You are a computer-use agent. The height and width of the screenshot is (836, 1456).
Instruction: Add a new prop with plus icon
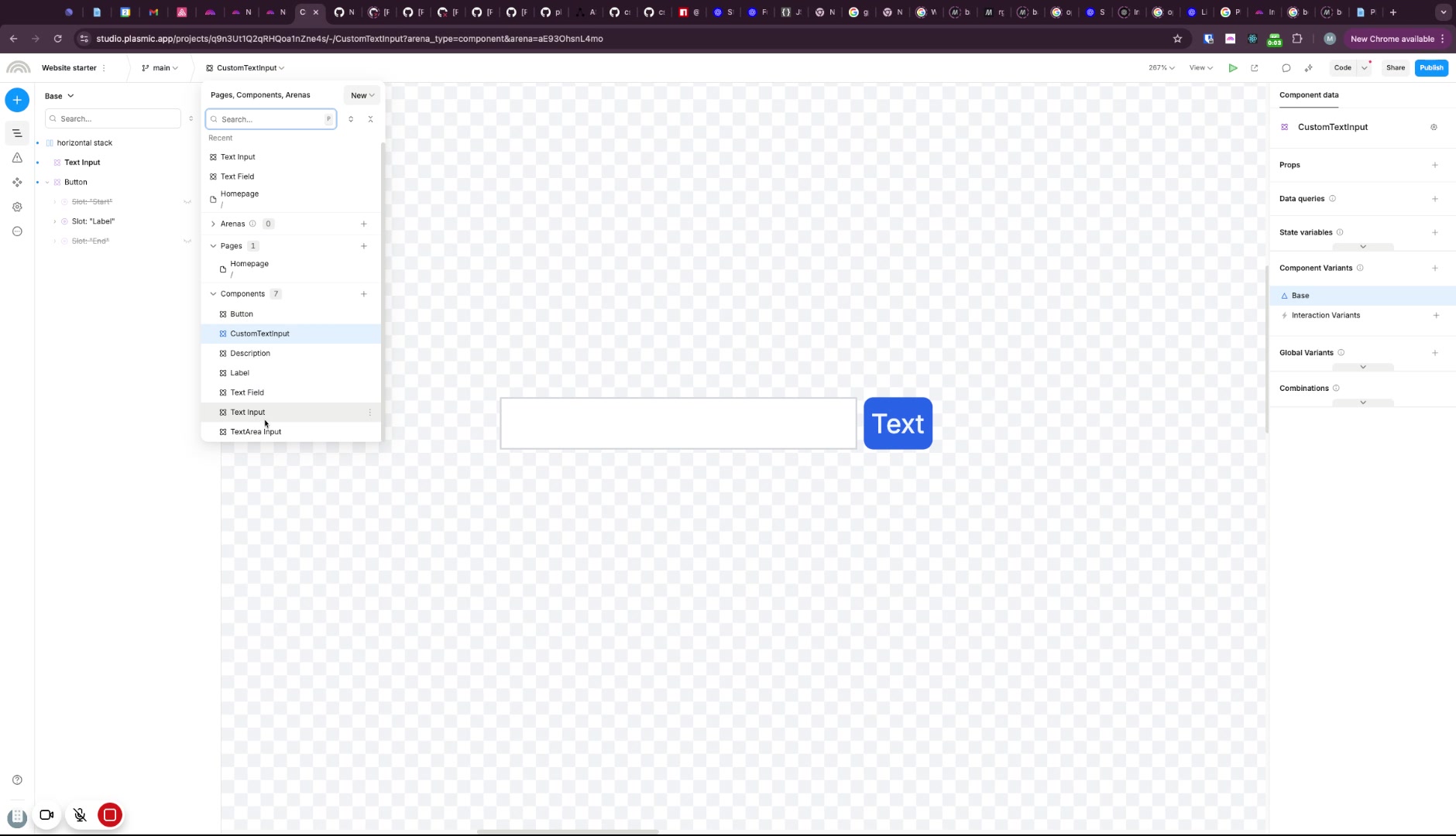1435,165
